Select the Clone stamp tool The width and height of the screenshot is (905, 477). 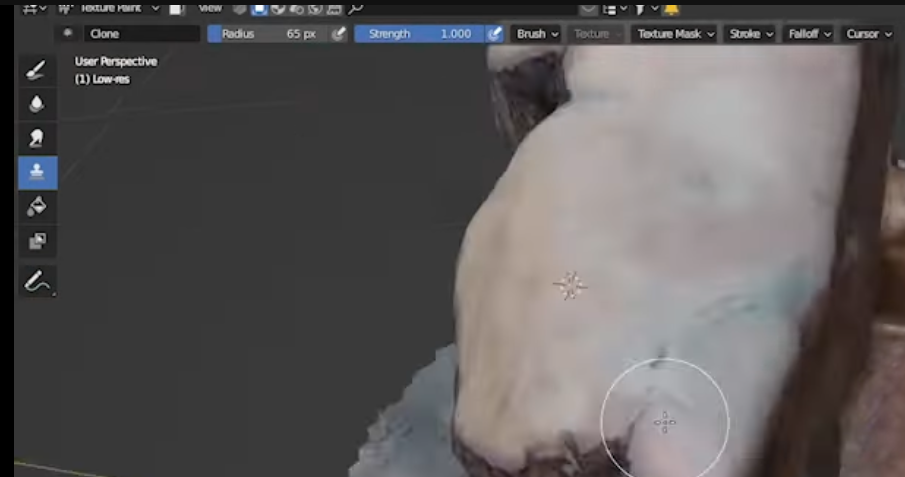38,173
